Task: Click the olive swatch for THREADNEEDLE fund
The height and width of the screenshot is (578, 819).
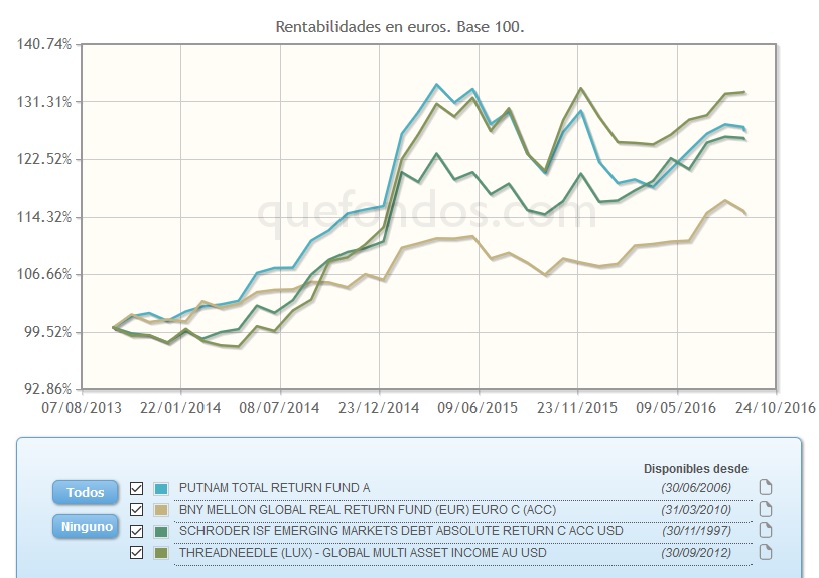Action: (x=161, y=553)
